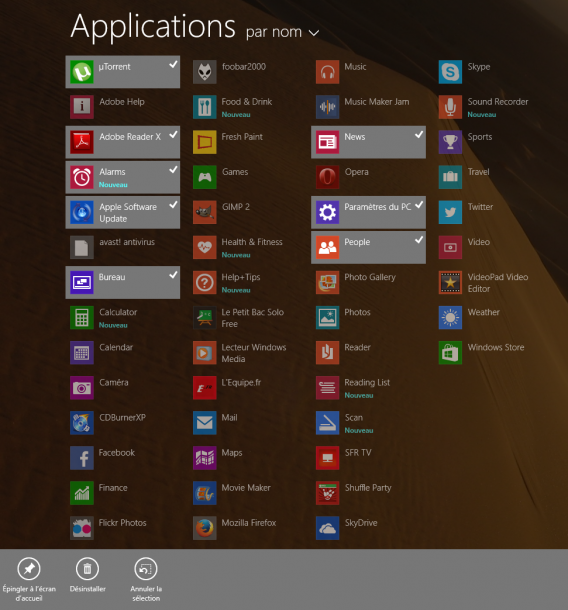The image size is (568, 610).
Task: Open the SkyDrive cloud icon
Action: tap(328, 528)
